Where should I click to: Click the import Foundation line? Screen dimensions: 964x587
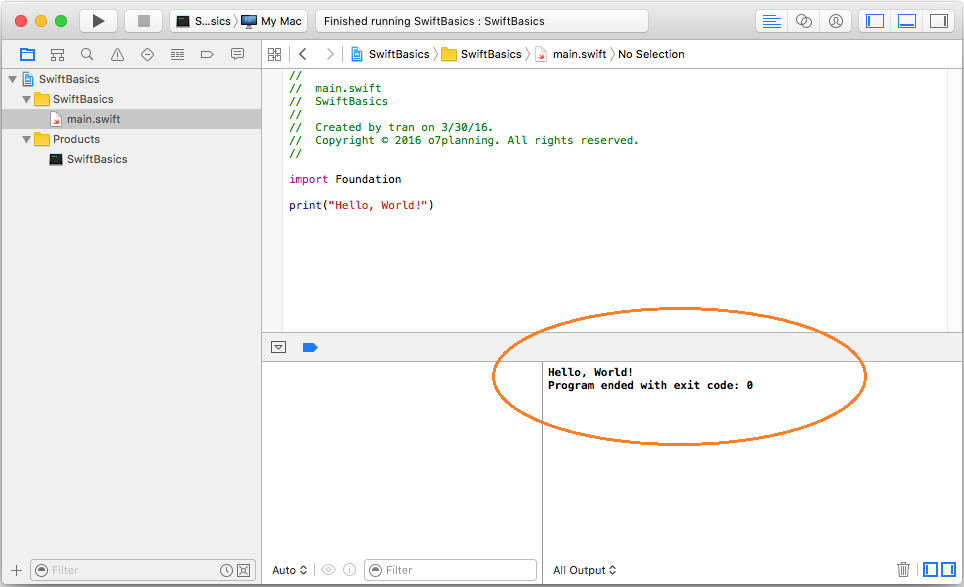coord(345,179)
